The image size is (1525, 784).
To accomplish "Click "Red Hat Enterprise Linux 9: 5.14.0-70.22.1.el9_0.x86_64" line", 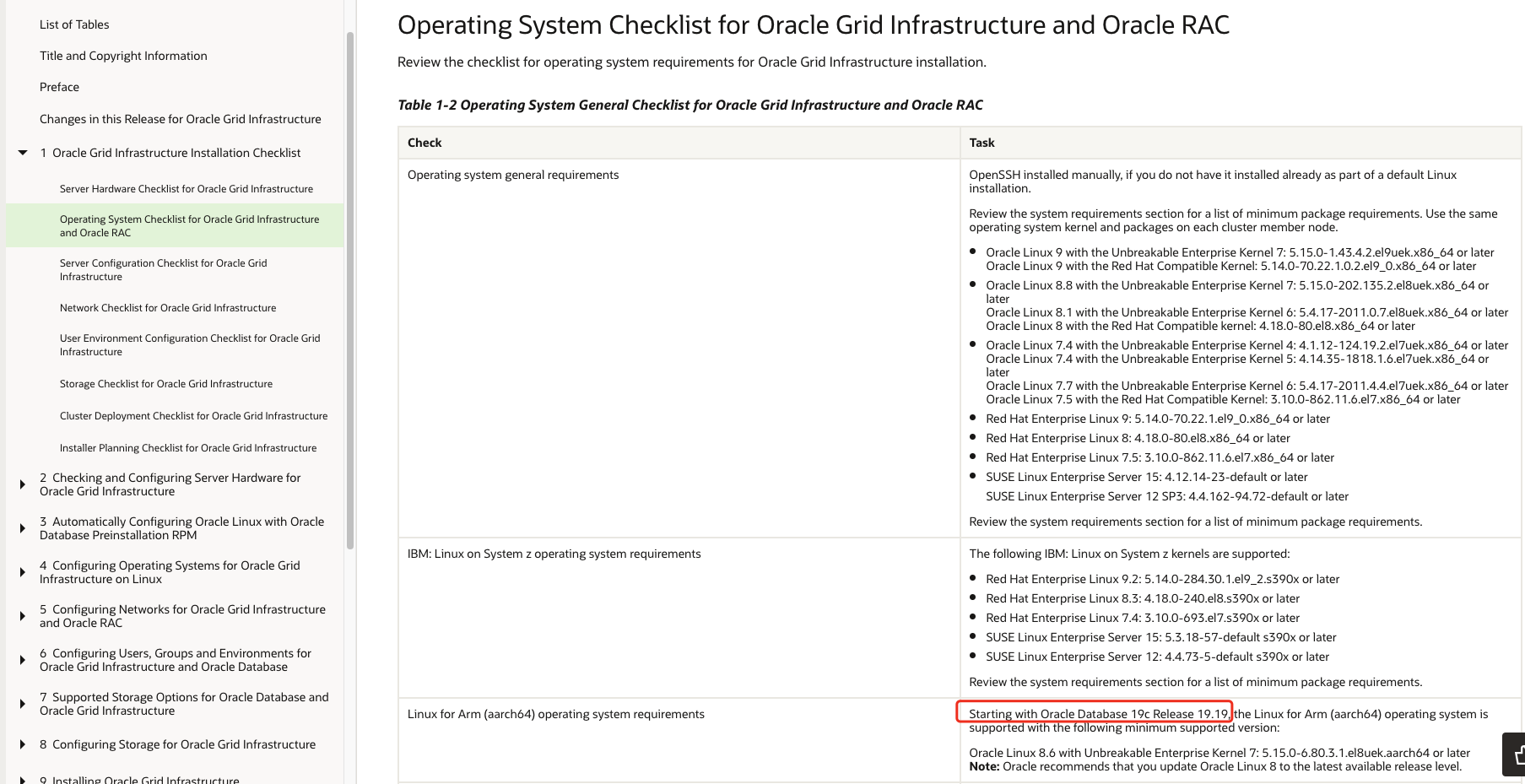I will pyautogui.click(x=1158, y=419).
